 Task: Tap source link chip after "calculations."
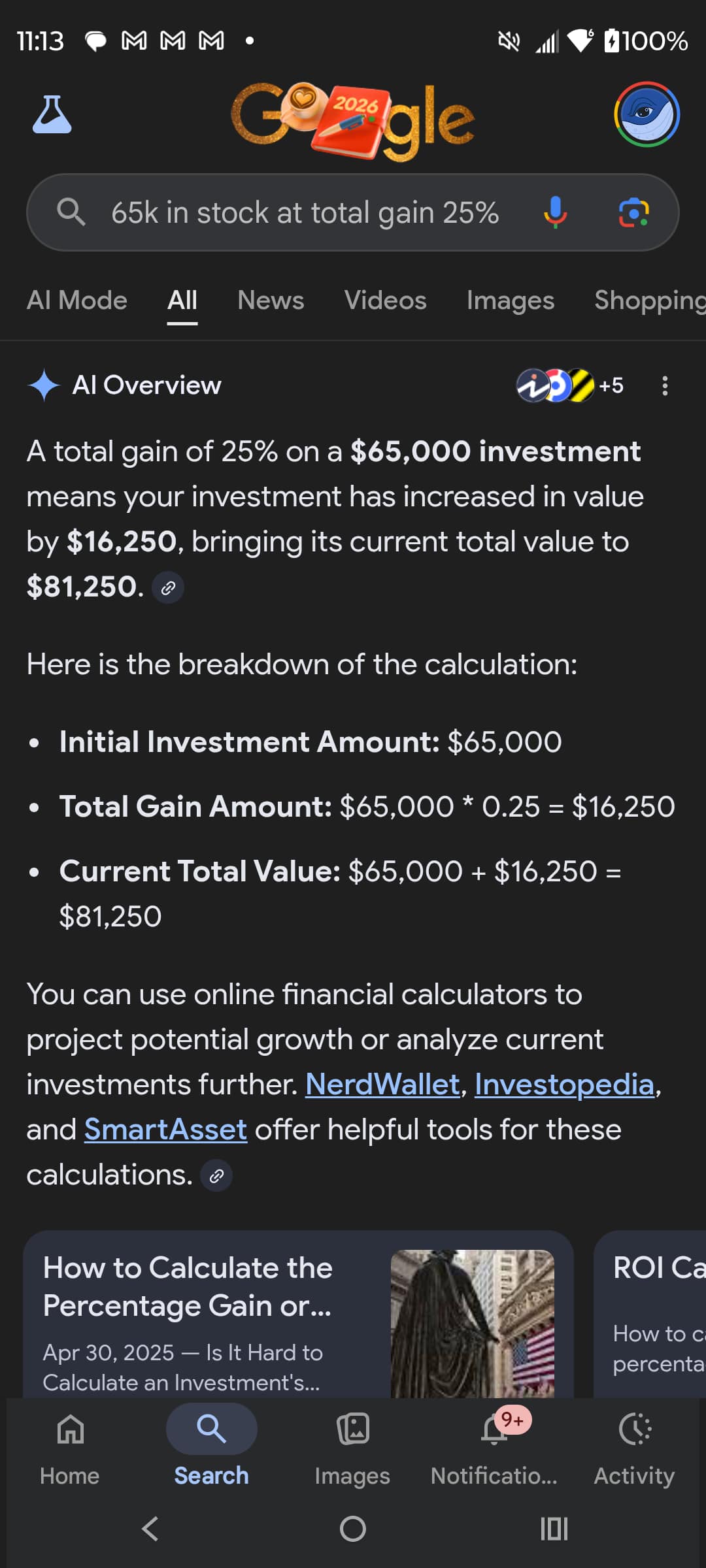pos(216,1176)
